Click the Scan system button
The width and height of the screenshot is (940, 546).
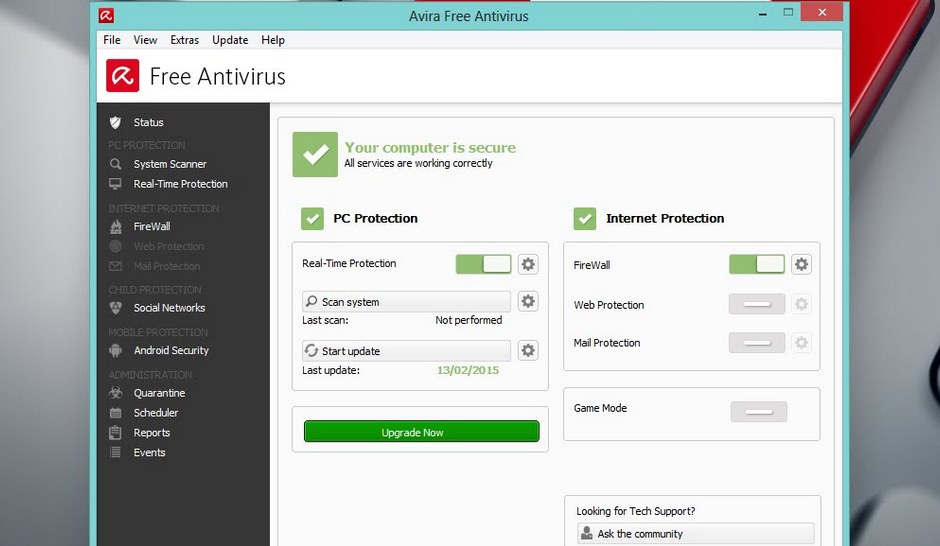(x=406, y=302)
